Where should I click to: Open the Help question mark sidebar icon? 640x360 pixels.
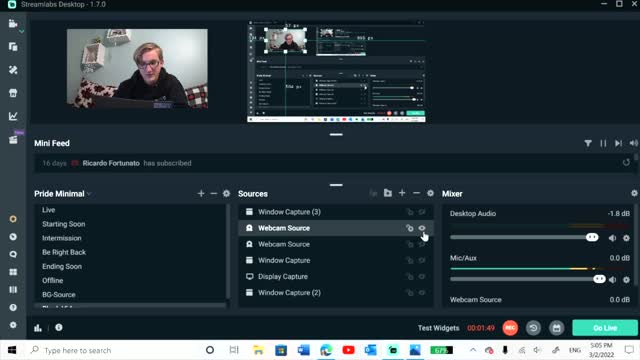point(13,307)
